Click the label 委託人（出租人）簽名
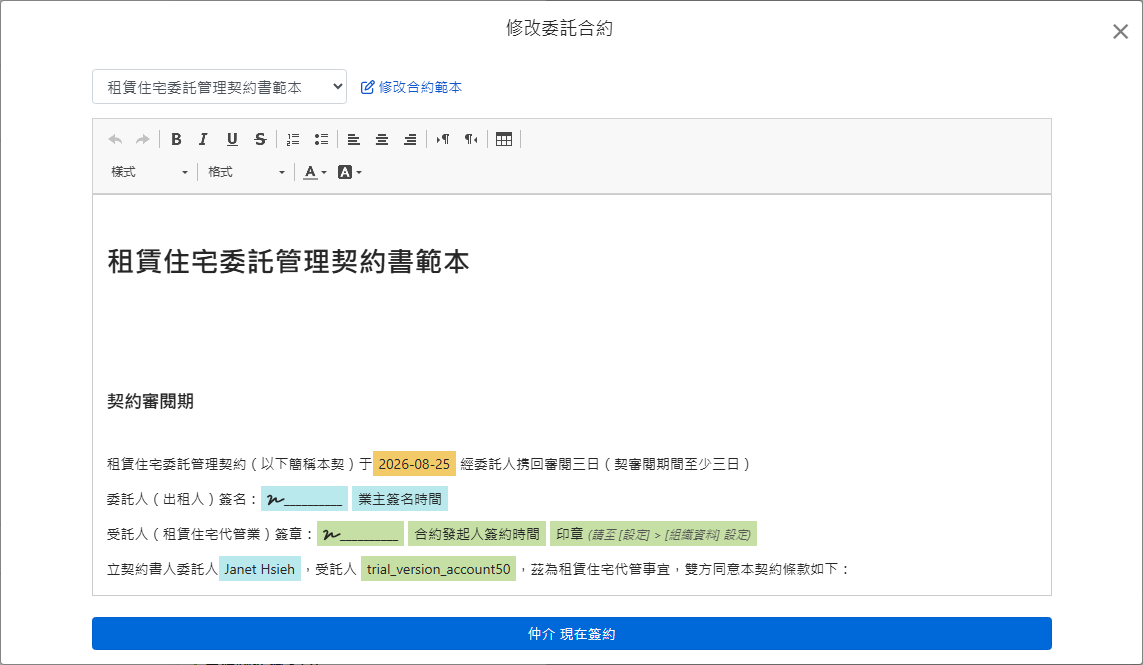 pos(177,499)
